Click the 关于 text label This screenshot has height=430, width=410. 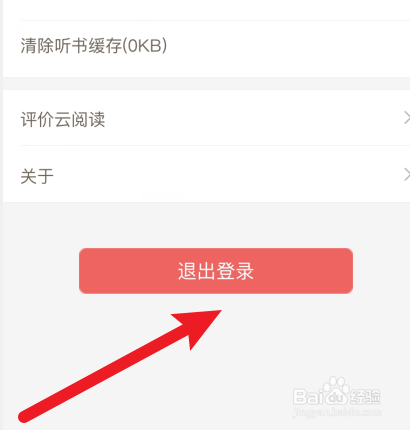[37, 176]
